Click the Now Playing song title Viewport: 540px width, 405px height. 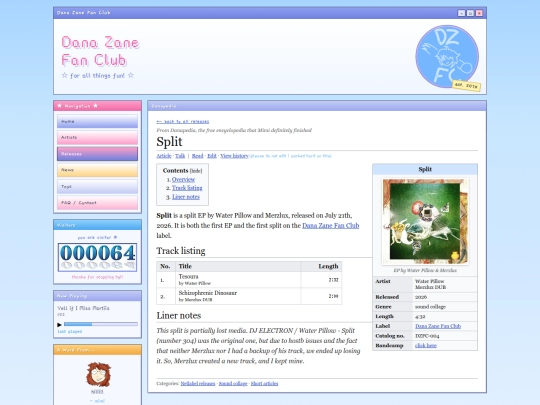(x=83, y=308)
